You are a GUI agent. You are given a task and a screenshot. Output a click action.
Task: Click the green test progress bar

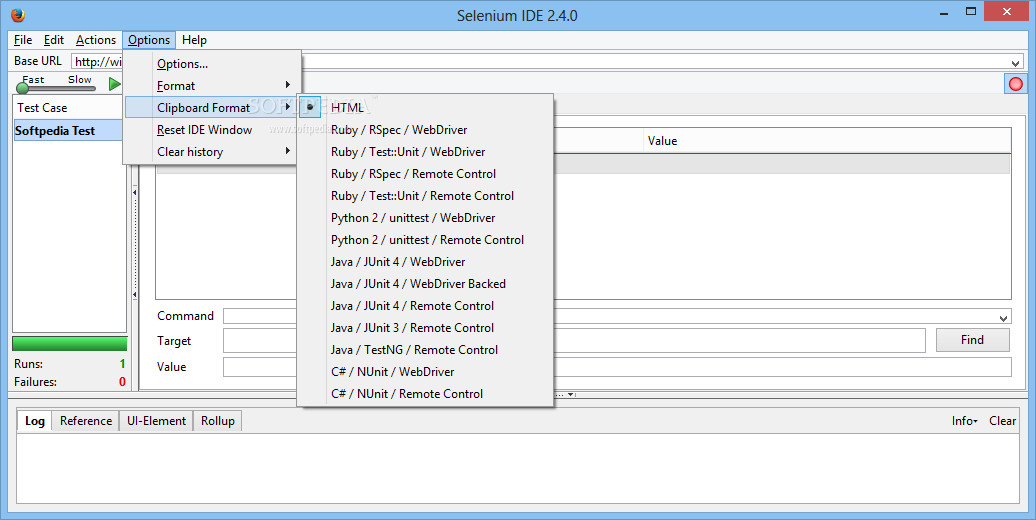69,344
